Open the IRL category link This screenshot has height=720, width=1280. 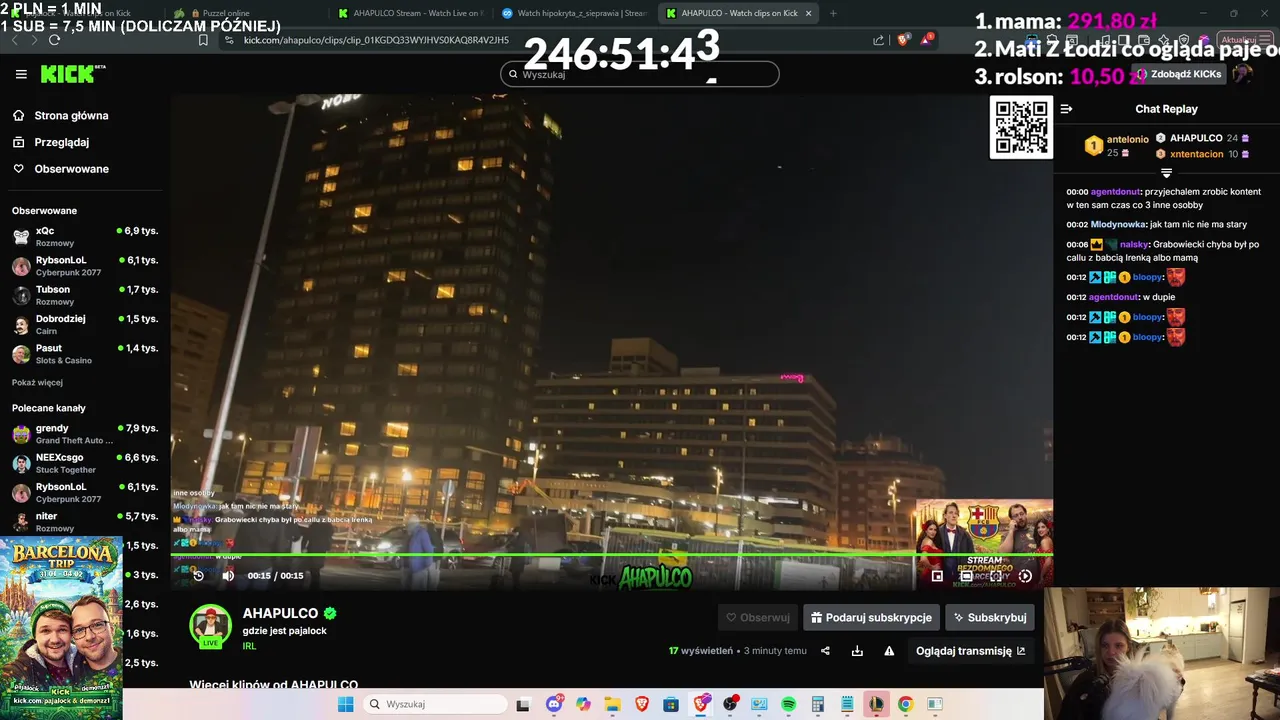click(249, 646)
